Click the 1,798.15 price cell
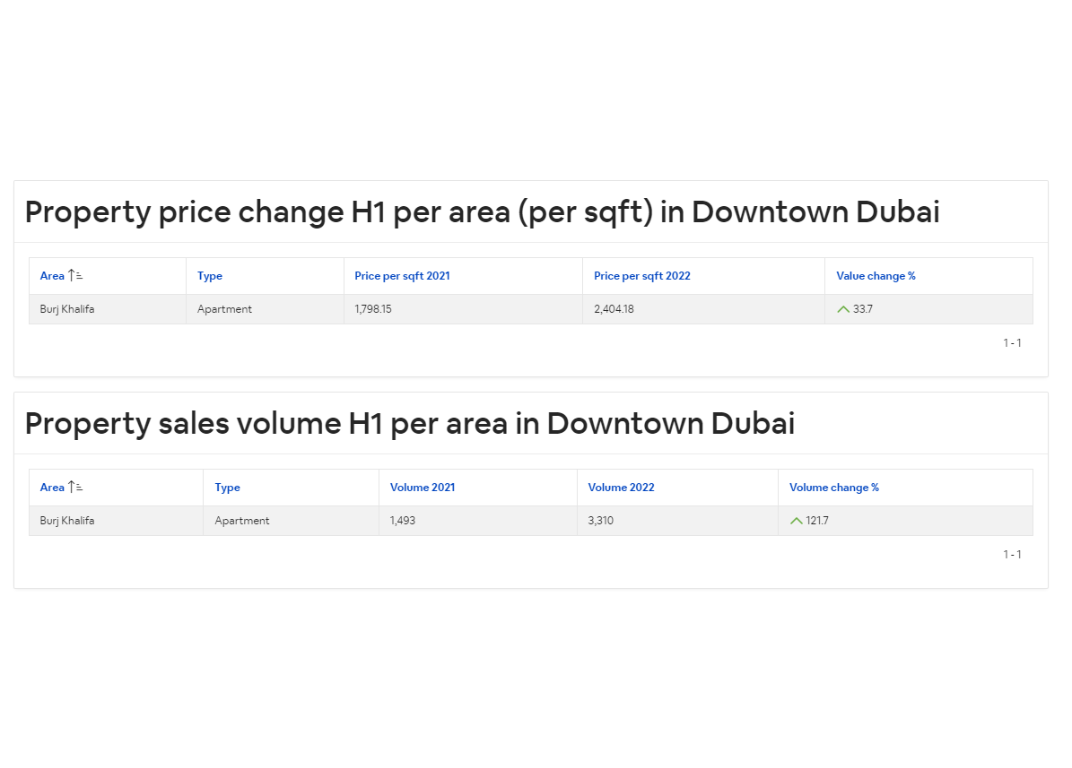Viewport: 1072px width, 768px height. (373, 310)
